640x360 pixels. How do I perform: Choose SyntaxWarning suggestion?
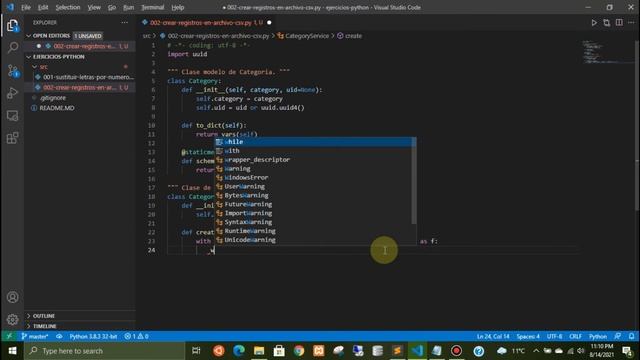[313, 222]
